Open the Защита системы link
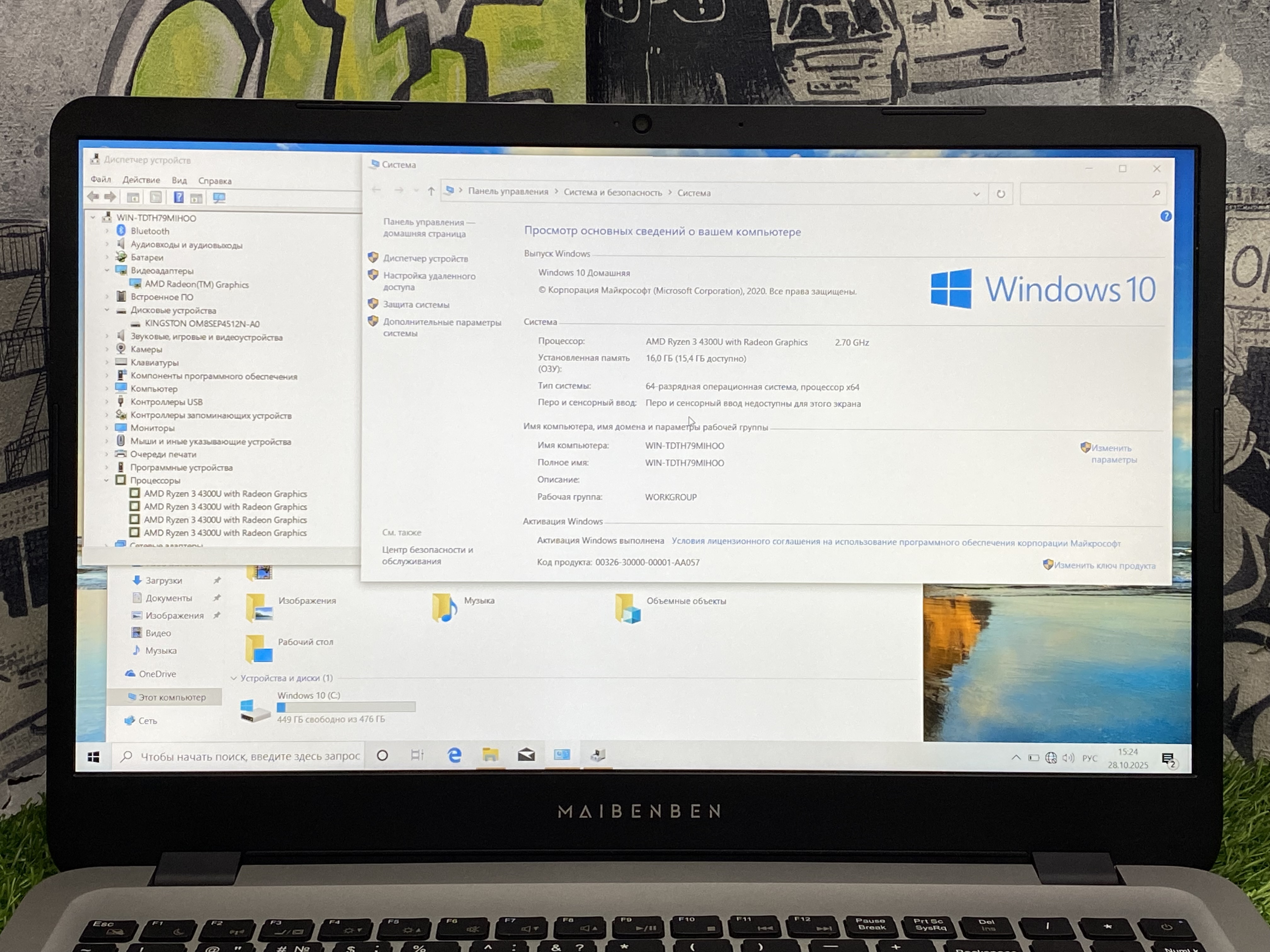 click(x=416, y=305)
